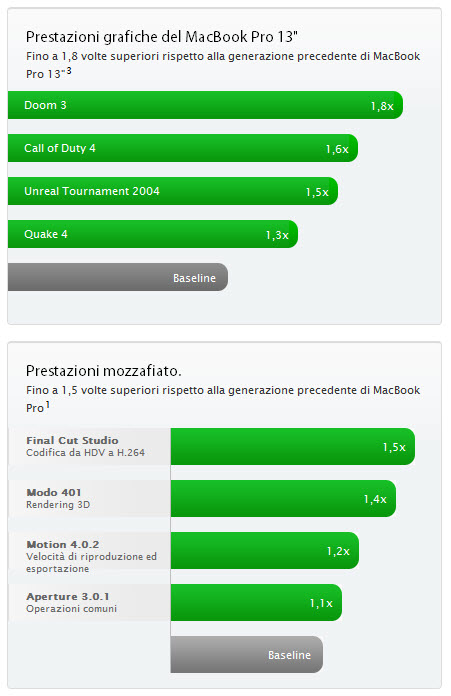Click the 1,6x value label
The width and height of the screenshot is (451, 696).
337,149
